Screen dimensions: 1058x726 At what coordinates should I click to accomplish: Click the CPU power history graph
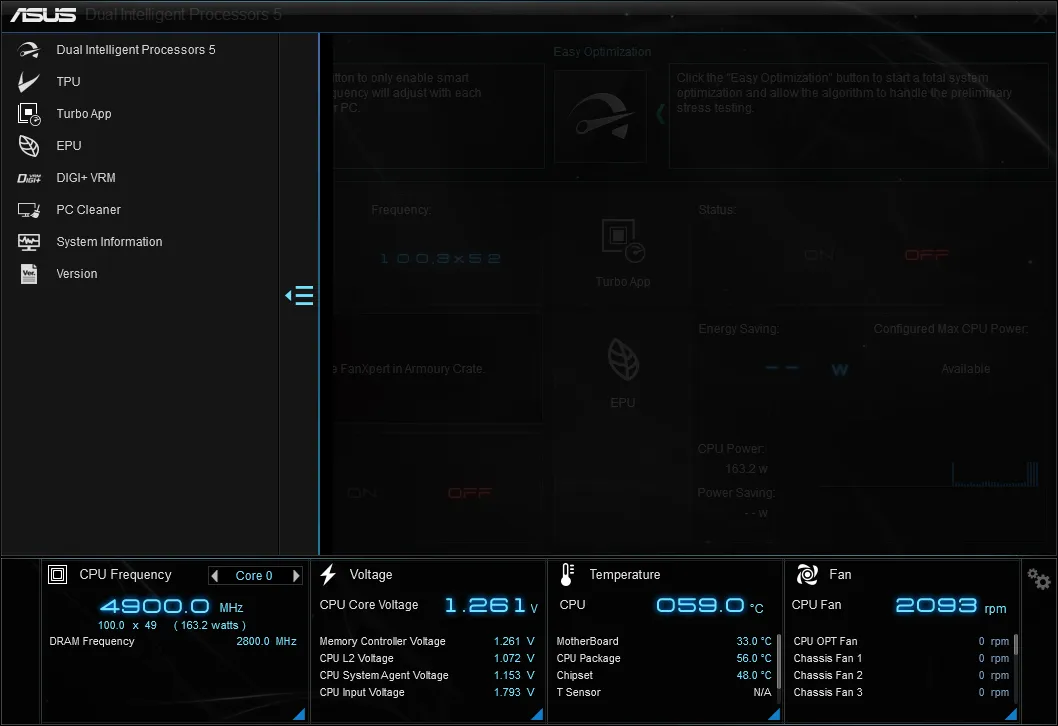coord(930,474)
